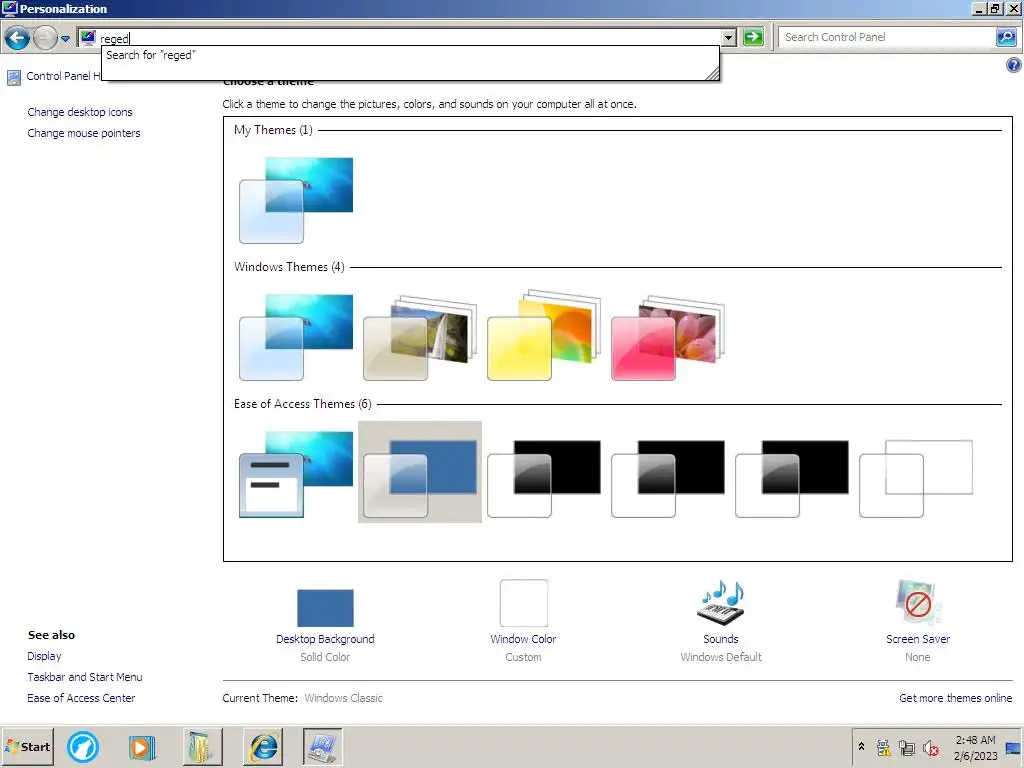Open Windows Media Player from taskbar
1024x768 pixels.
click(x=142, y=746)
